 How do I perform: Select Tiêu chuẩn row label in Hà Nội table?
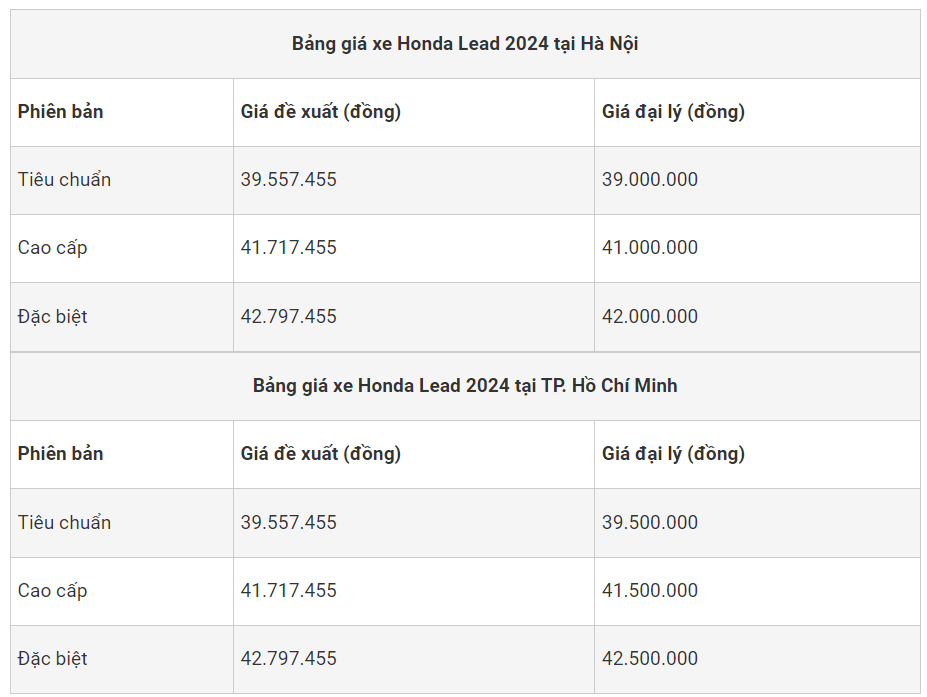pyautogui.click(x=65, y=180)
